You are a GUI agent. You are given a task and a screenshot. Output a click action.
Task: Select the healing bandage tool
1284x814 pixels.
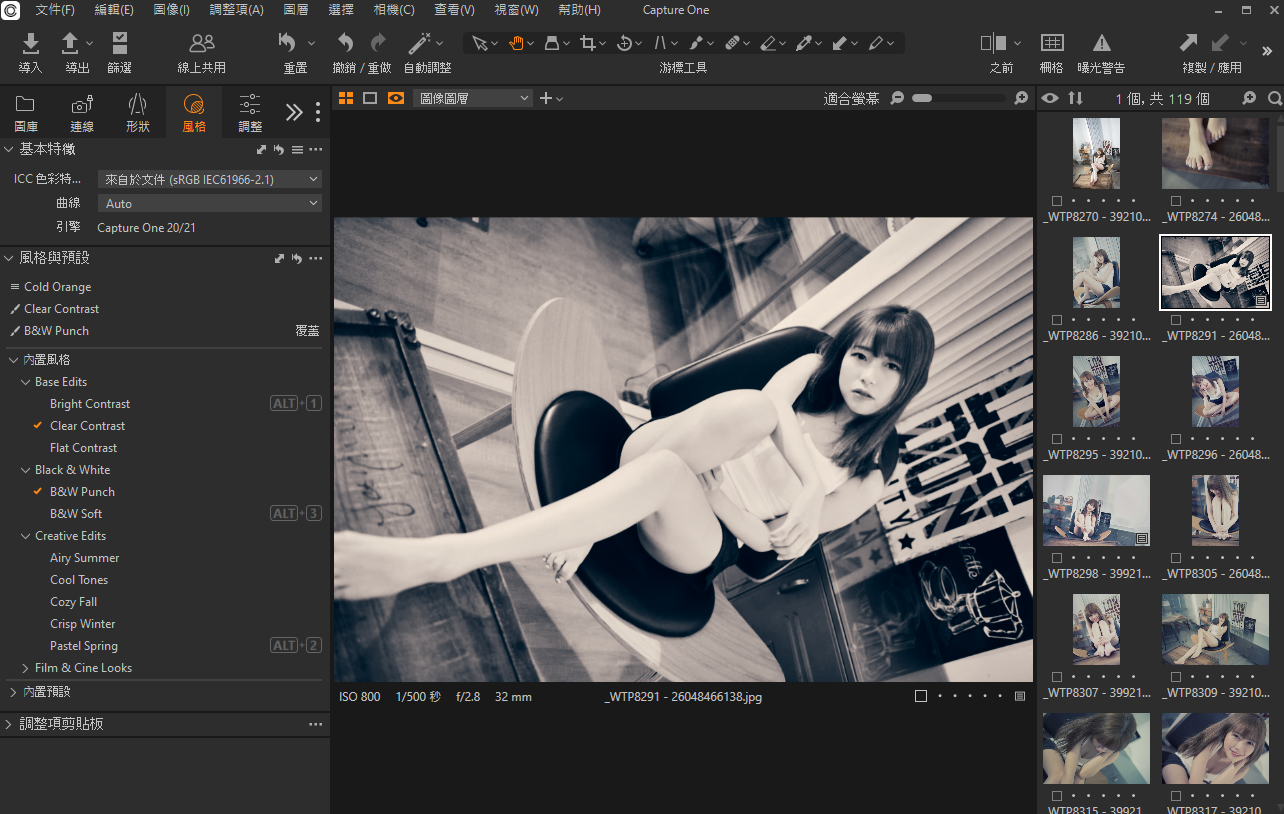click(732, 43)
